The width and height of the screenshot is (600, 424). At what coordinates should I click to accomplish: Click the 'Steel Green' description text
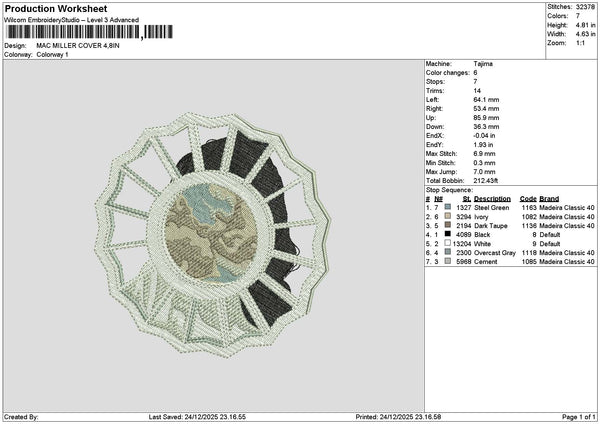pos(491,207)
